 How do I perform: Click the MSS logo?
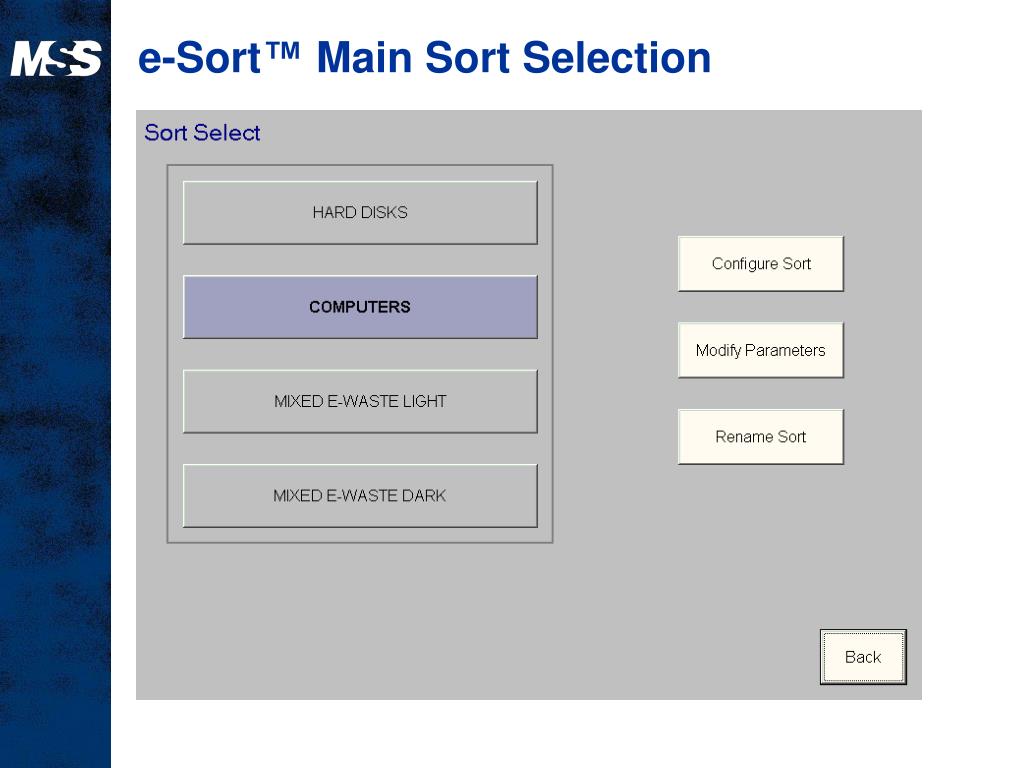56,58
